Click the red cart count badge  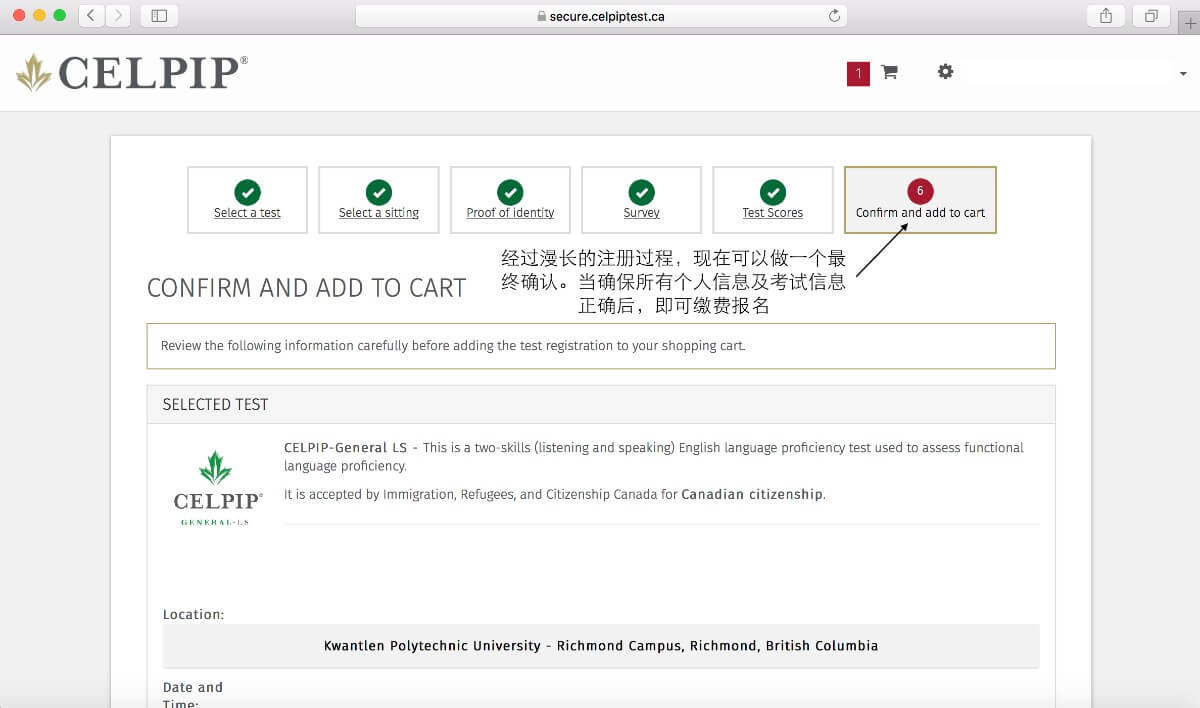pos(858,73)
